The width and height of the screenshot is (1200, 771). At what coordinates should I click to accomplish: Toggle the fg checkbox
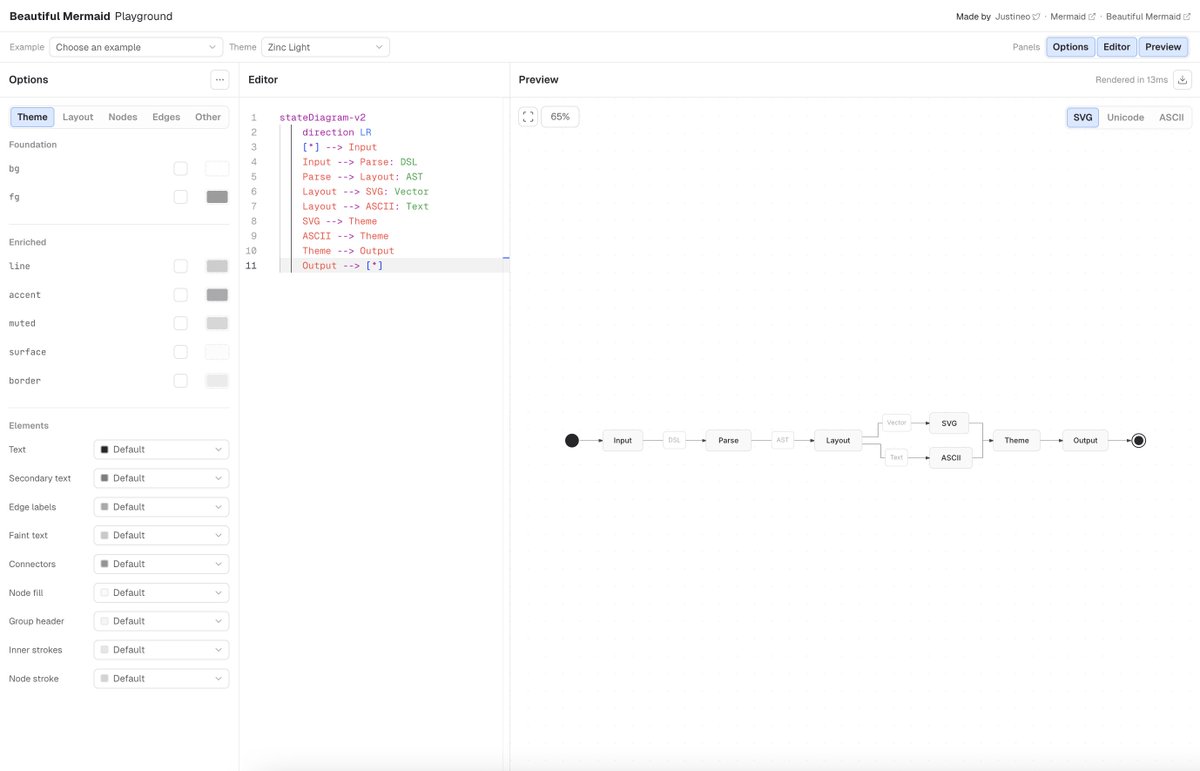[180, 197]
